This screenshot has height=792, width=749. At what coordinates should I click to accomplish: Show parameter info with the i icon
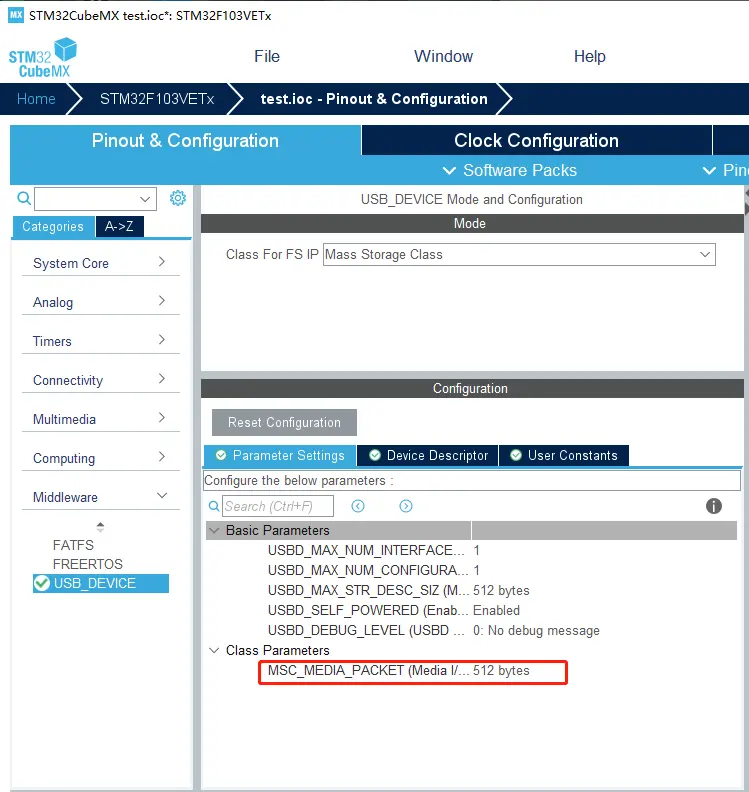tap(714, 506)
